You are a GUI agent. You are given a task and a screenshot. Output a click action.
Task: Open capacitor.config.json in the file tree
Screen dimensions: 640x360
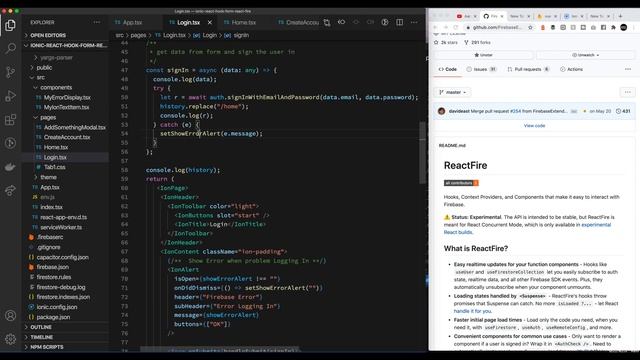click(x=62, y=257)
